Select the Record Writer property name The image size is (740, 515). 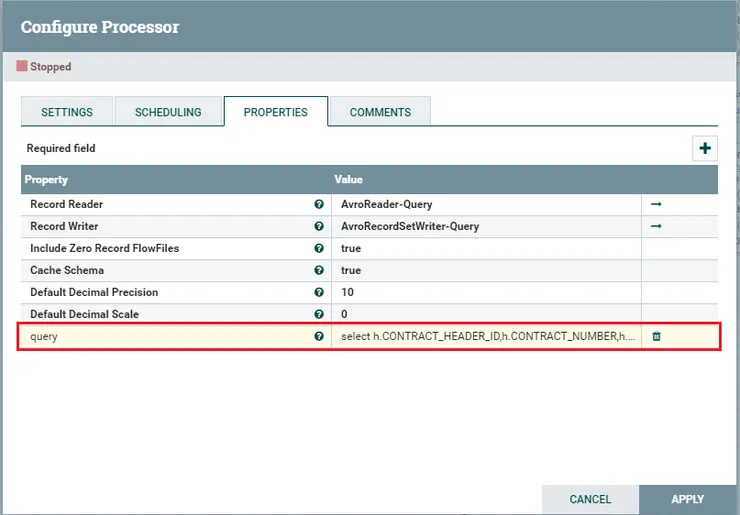pyautogui.click(x=64, y=226)
